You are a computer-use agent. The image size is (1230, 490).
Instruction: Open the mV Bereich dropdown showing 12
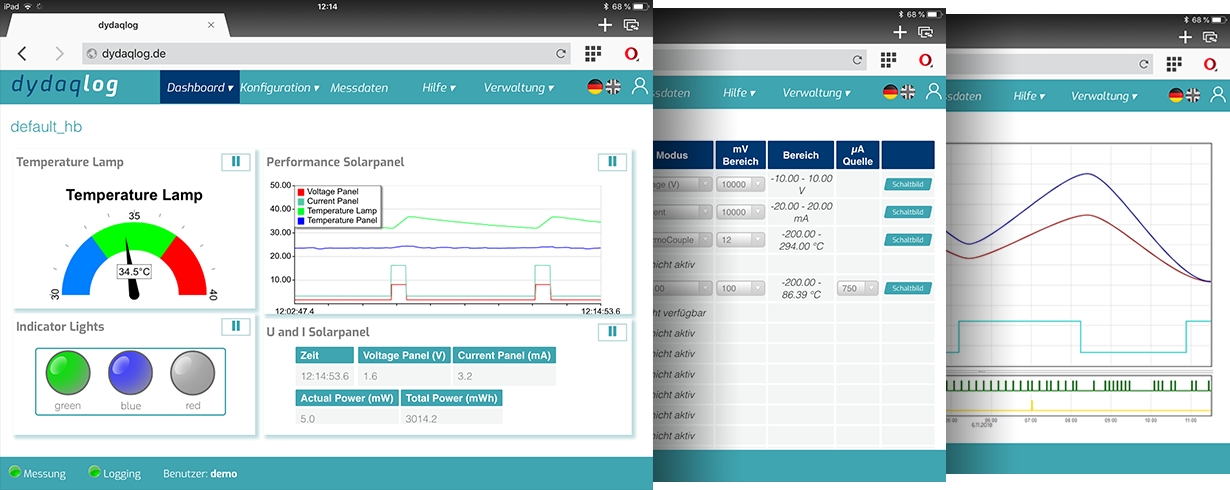(740, 240)
